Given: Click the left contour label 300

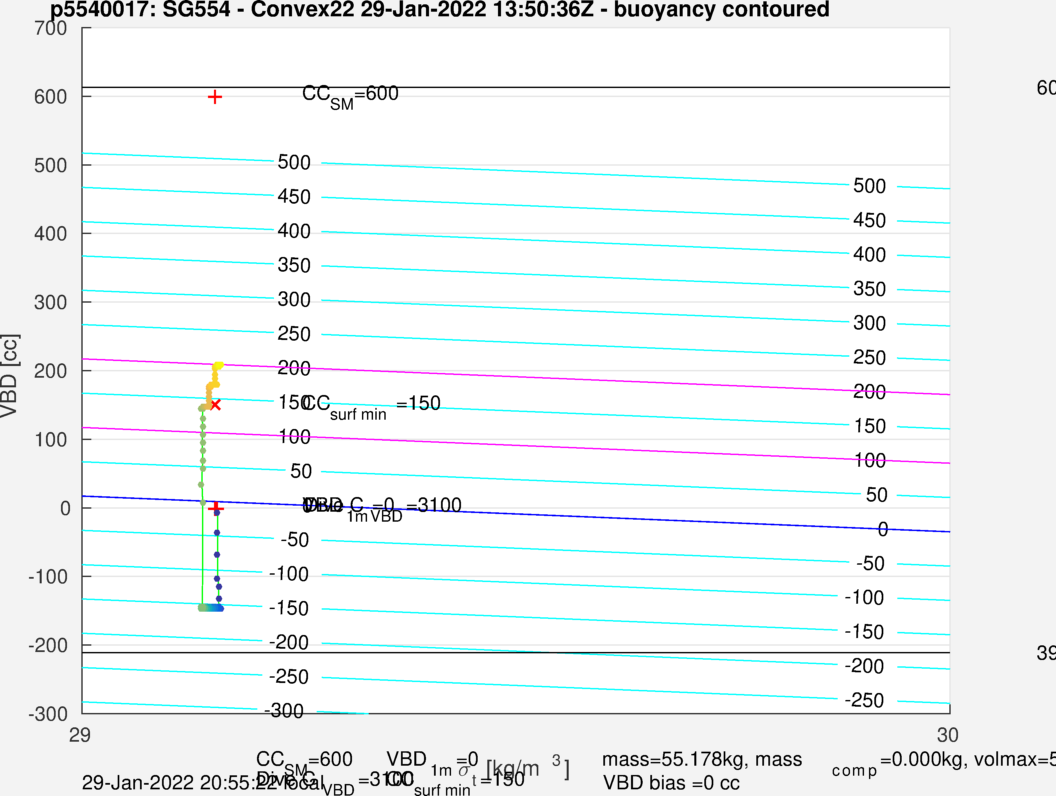Looking at the screenshot, I should pyautogui.click(x=294, y=300).
